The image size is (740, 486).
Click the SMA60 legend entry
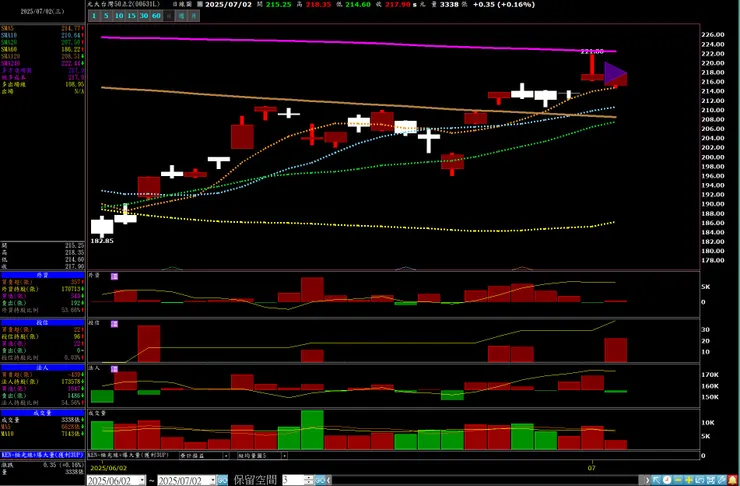(42, 49)
